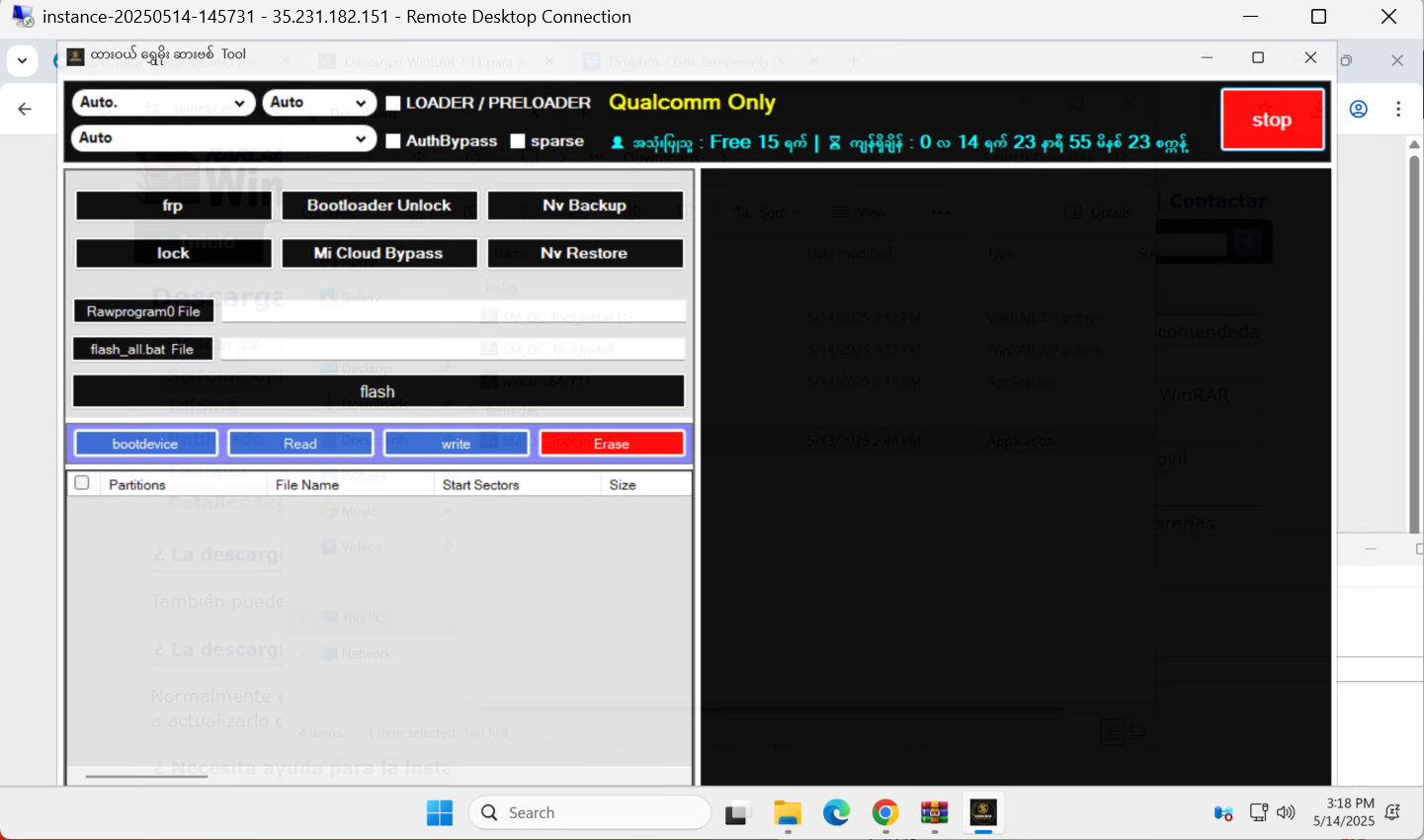This screenshot has width=1424, height=840.
Task: Enable LOADER / PRELOADER checkbox
Action: (x=393, y=103)
